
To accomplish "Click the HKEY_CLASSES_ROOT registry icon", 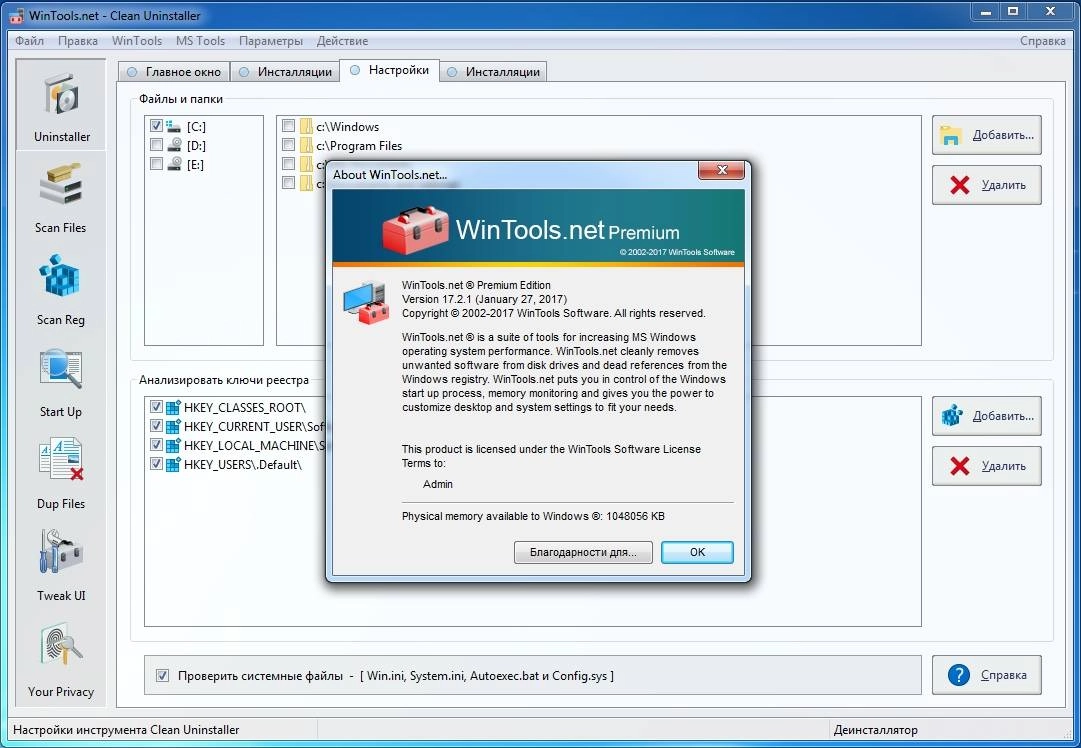I will coord(174,407).
